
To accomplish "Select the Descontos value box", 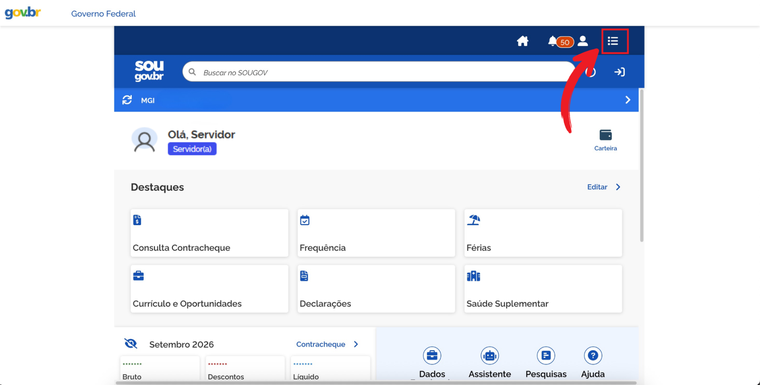I will pos(245,369).
